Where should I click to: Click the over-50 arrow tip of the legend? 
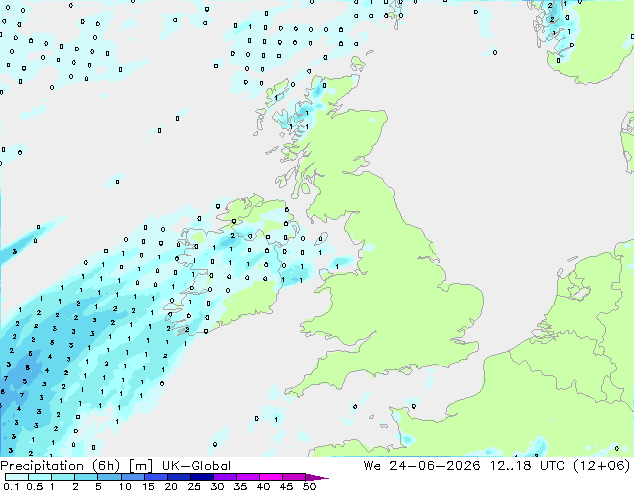click(x=317, y=477)
